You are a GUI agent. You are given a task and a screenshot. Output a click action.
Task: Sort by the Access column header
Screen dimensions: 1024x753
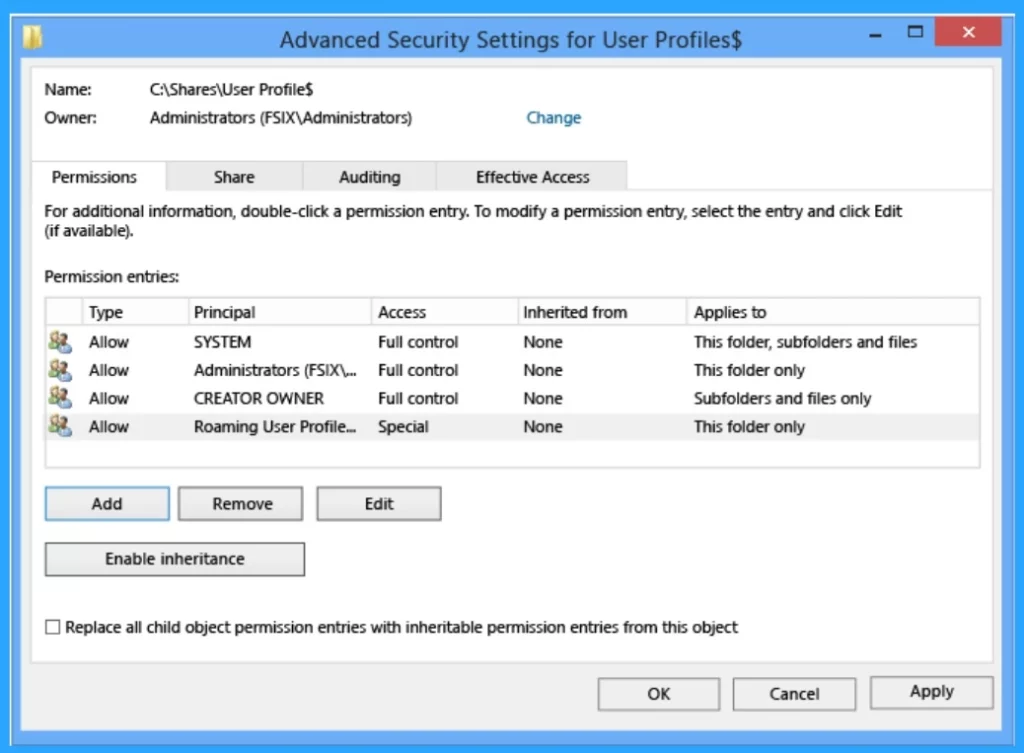[x=445, y=312]
